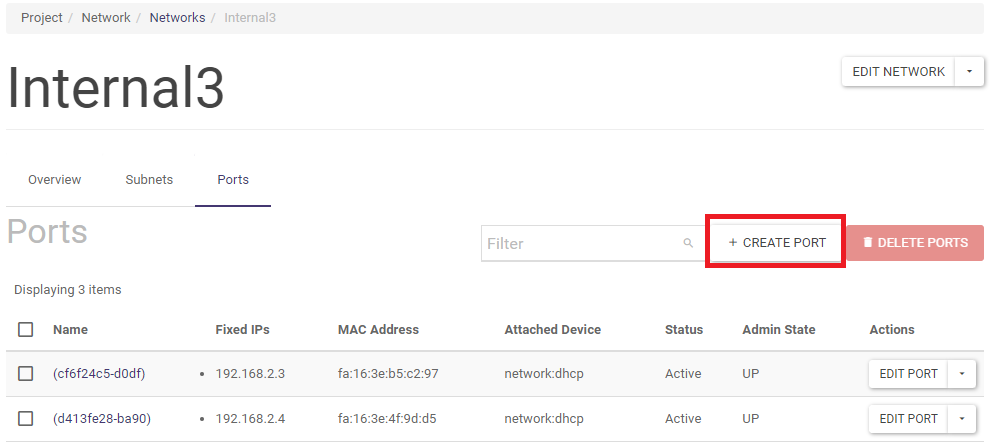Open the cf6f24c5-d0df port link
The height and width of the screenshot is (442, 994).
[99, 374]
